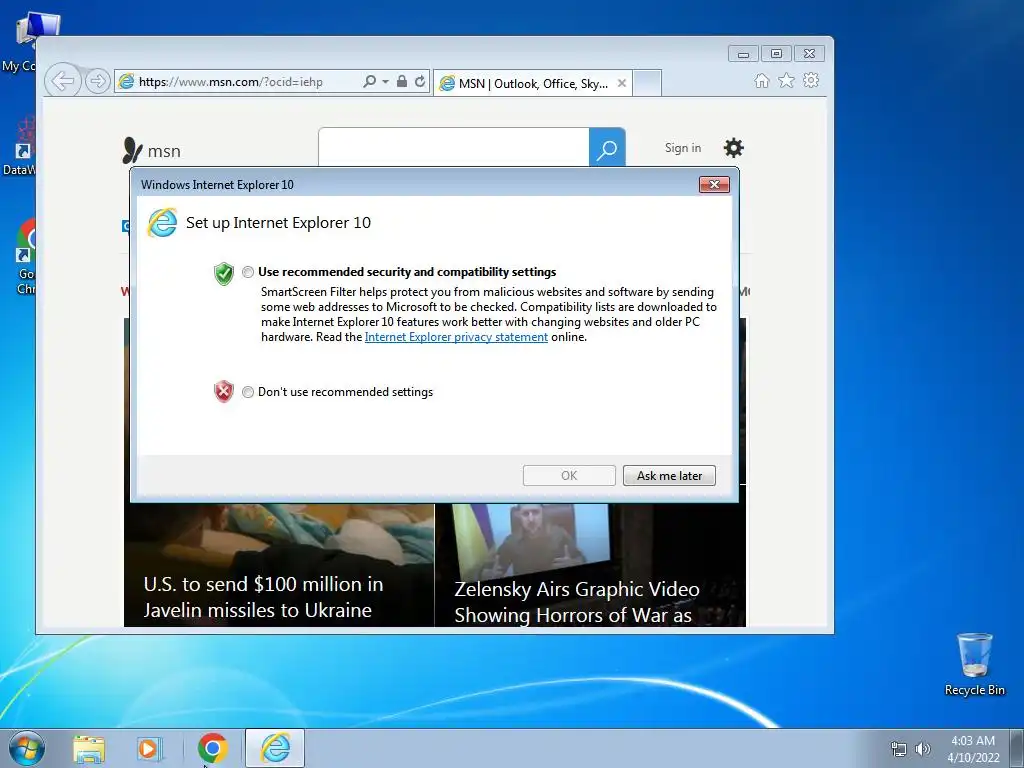Viewport: 1024px width, 768px height.
Task: Open the Internet Explorer privacy statement link
Action: point(456,337)
